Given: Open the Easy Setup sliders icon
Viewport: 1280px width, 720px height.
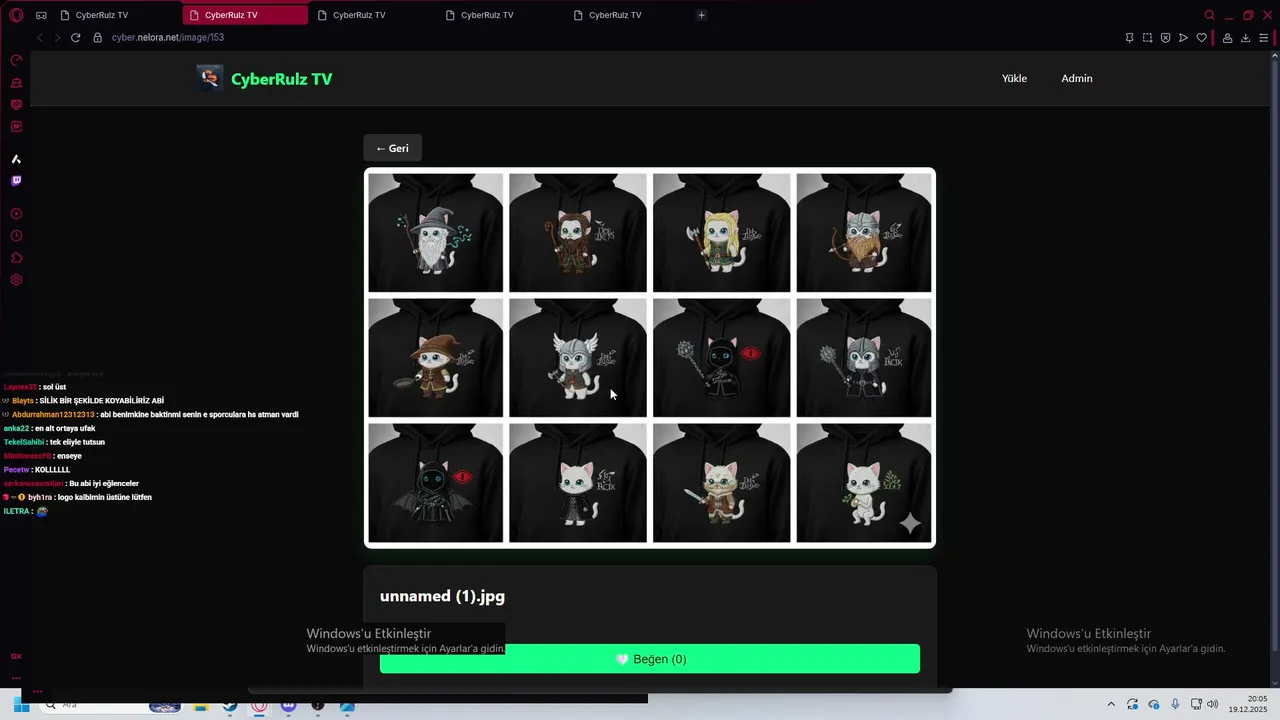Looking at the screenshot, I should point(1264,38).
